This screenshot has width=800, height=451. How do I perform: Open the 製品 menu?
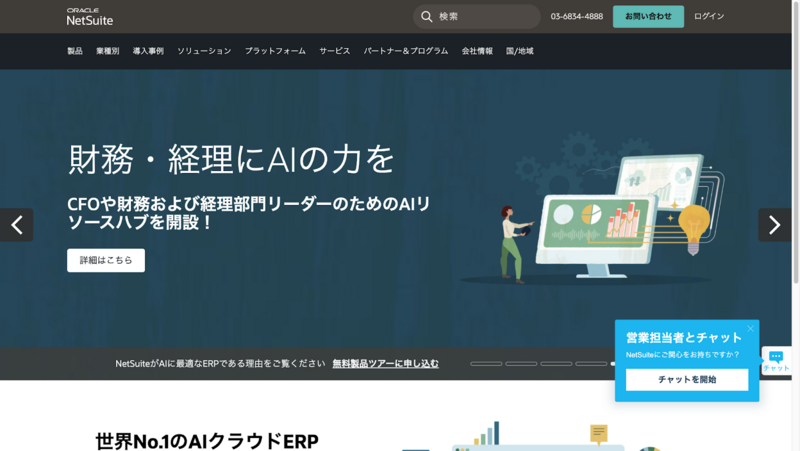click(x=75, y=51)
